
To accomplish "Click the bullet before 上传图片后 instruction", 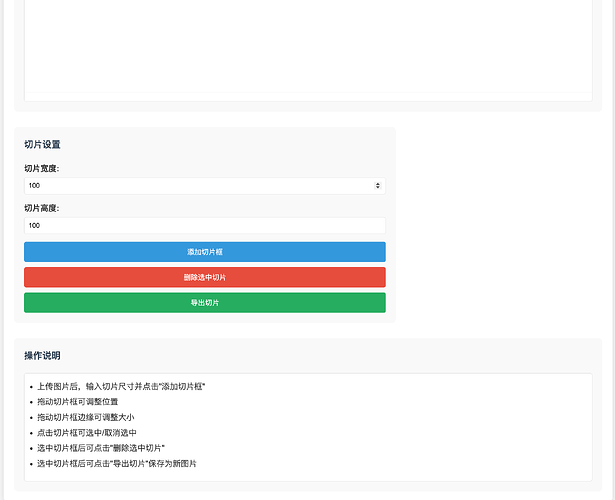I will coord(33,386).
